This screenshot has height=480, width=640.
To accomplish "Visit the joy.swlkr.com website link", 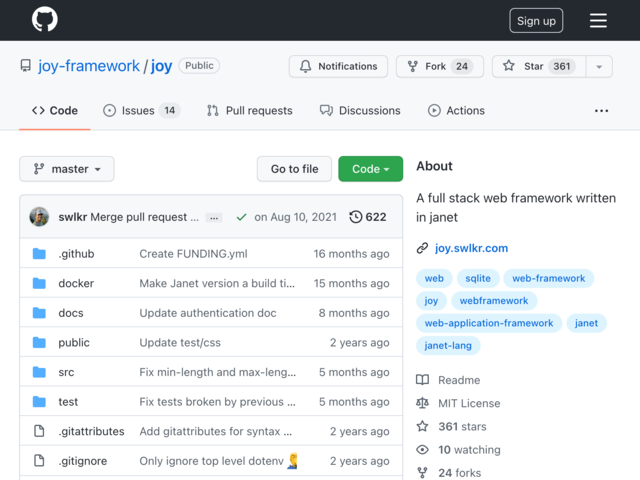I will click(x=471, y=248).
